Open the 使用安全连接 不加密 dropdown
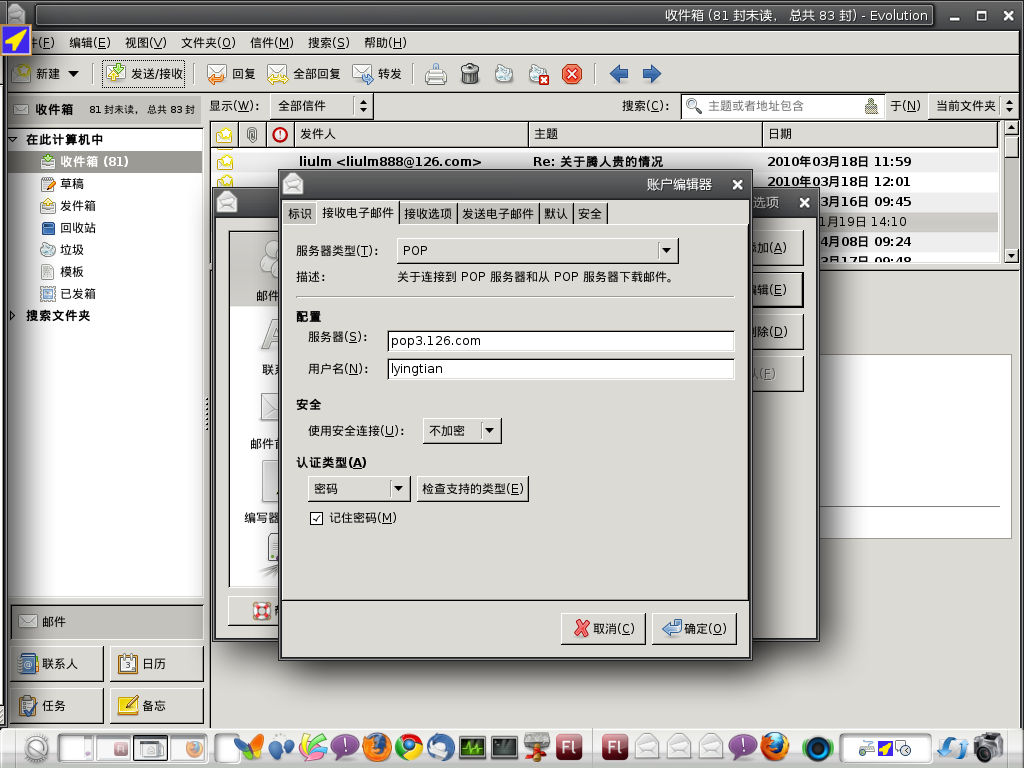1024x768 pixels. pos(462,431)
